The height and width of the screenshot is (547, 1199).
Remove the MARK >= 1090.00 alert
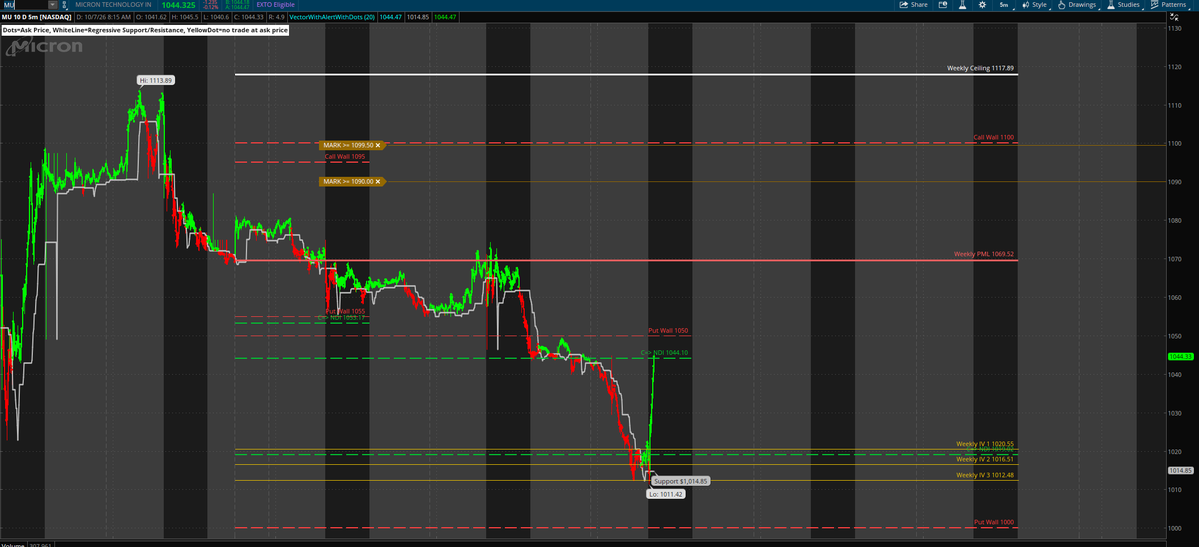[x=377, y=181]
